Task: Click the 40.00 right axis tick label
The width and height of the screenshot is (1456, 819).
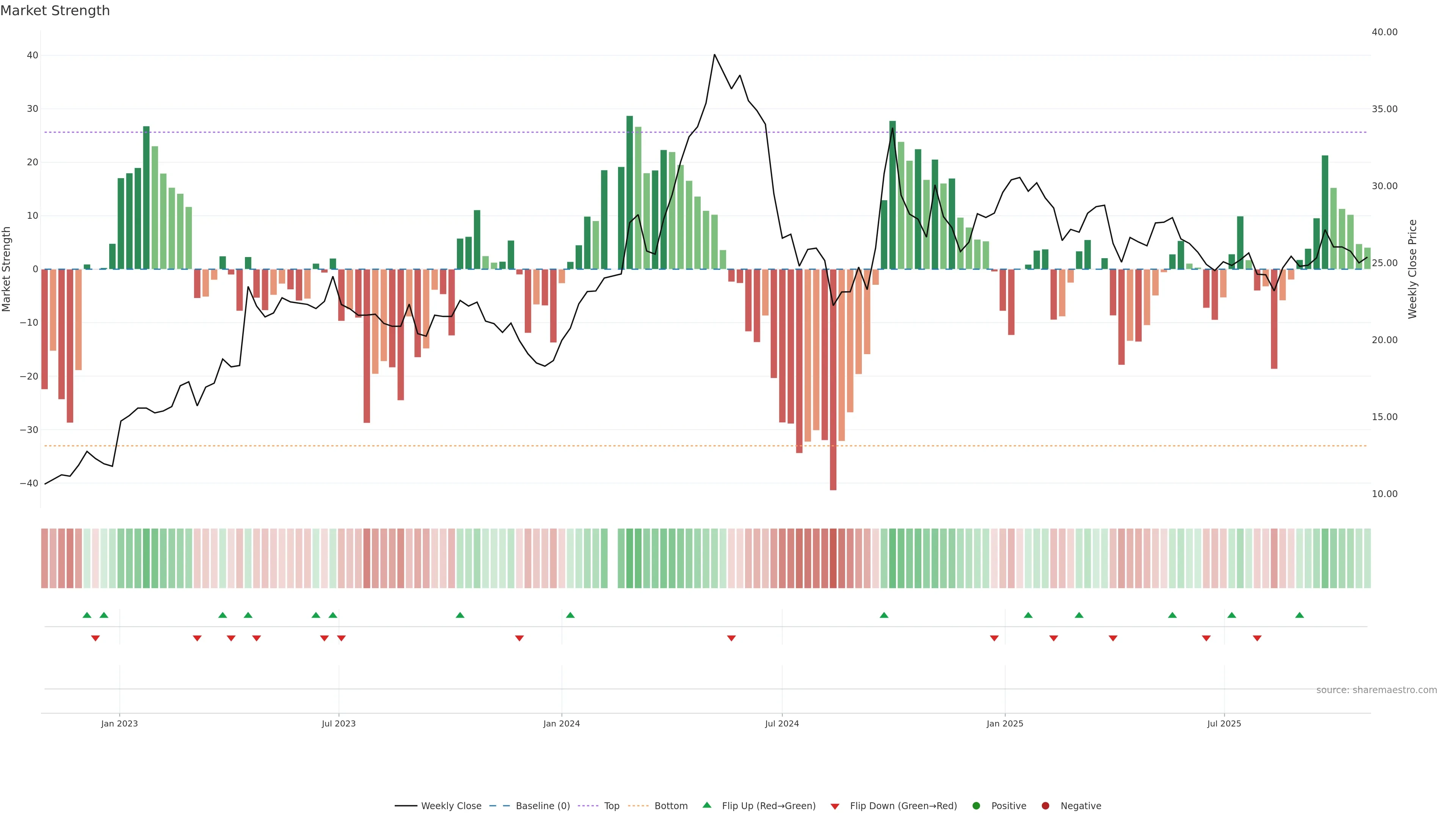Action: coord(1384,32)
